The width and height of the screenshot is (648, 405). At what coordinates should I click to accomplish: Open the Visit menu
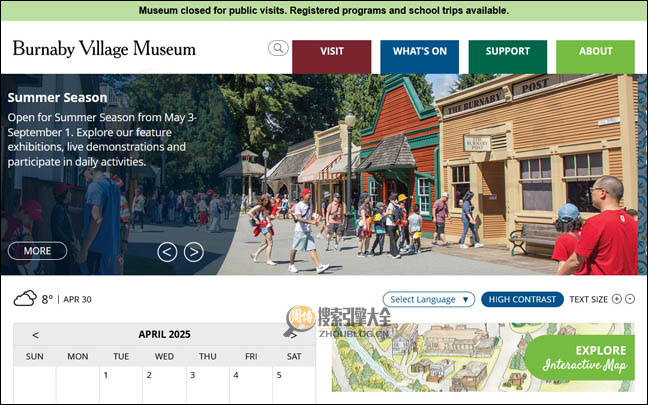(x=331, y=57)
